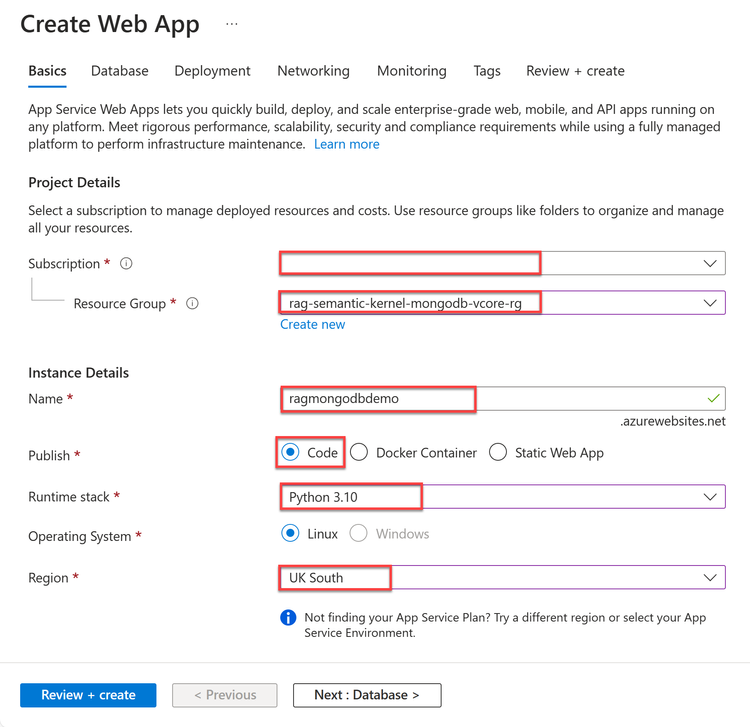Click the Resource Group info icon
This screenshot has width=750, height=727.
coord(193,304)
